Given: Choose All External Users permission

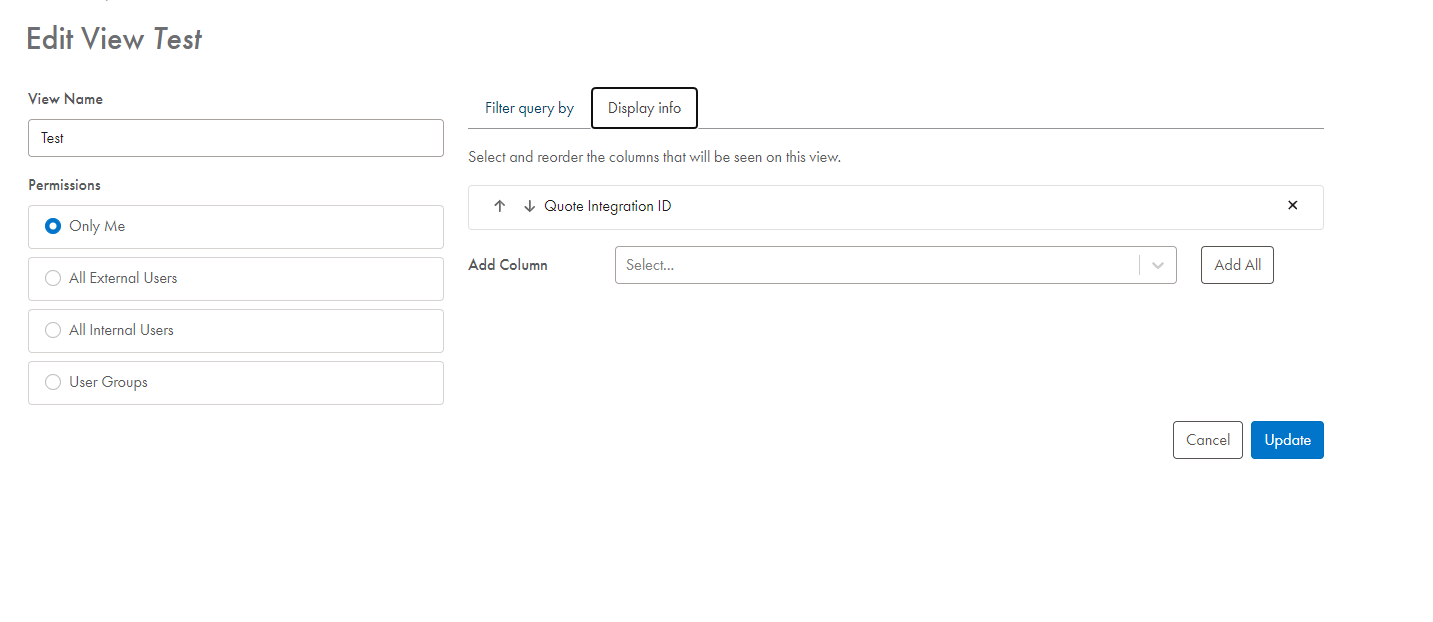Looking at the screenshot, I should pos(54,278).
